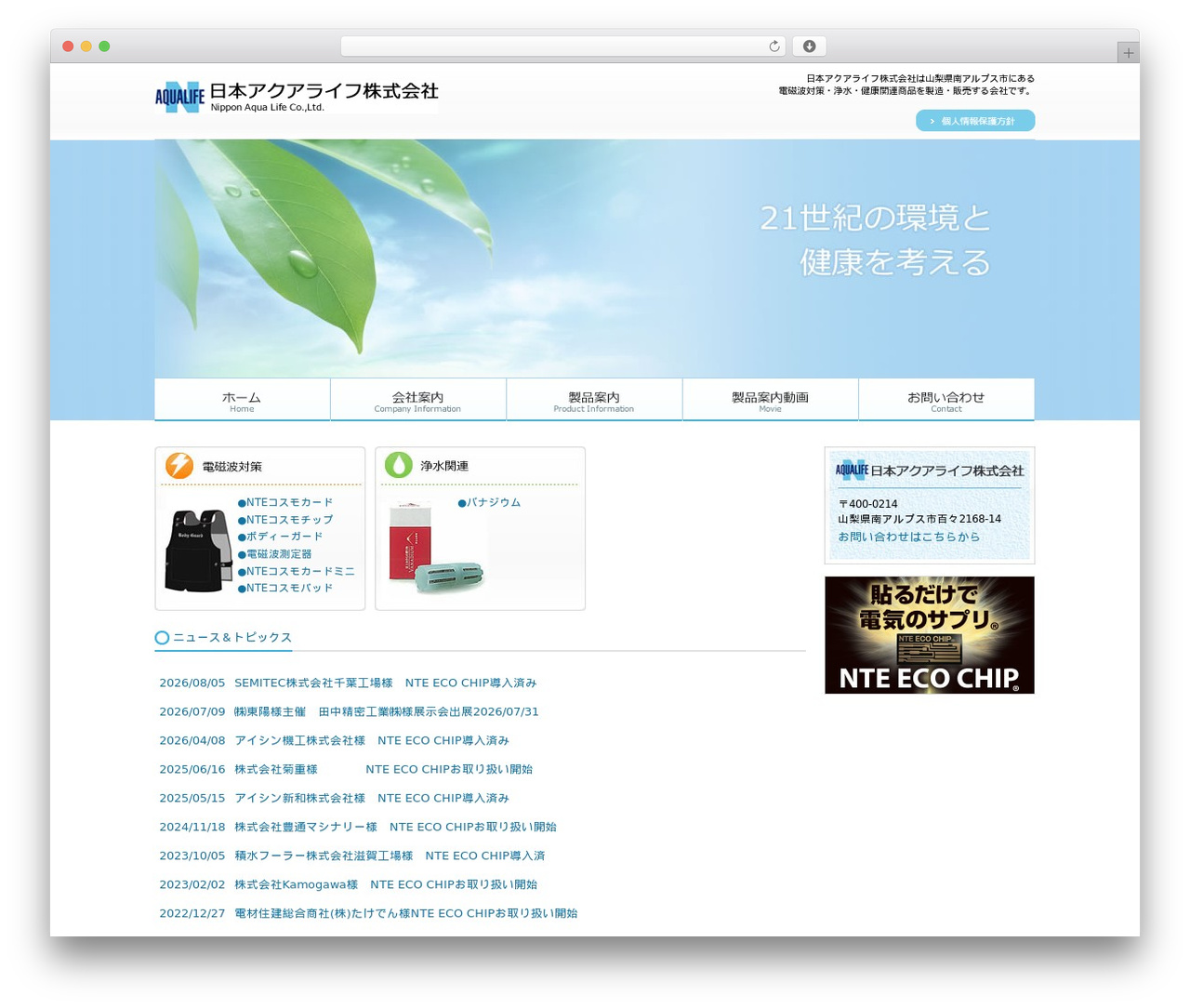The width and height of the screenshot is (1190, 1008).
Task: Click the browser reload icon
Action: click(x=773, y=46)
